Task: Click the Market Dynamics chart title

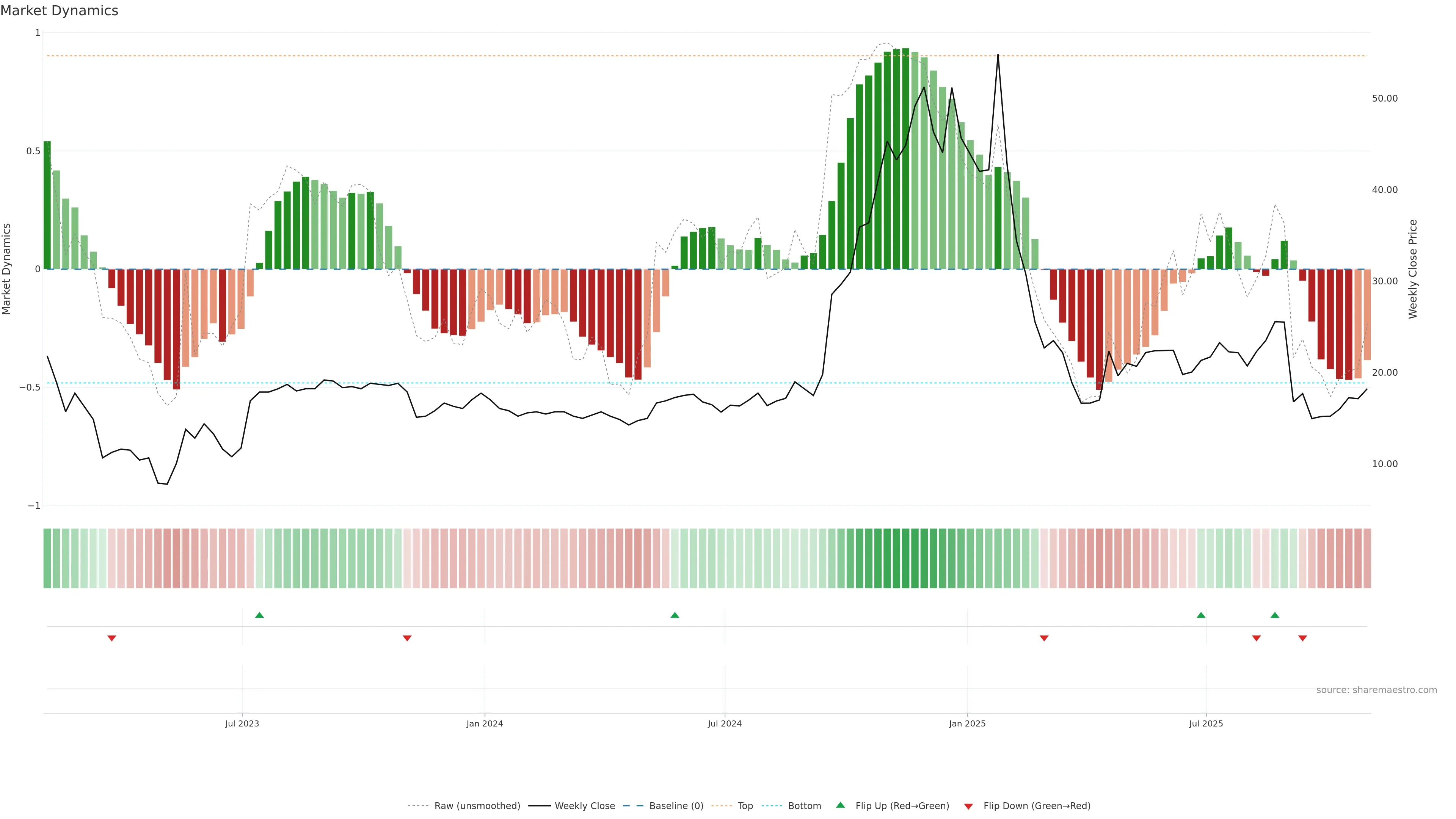Action: click(60, 11)
